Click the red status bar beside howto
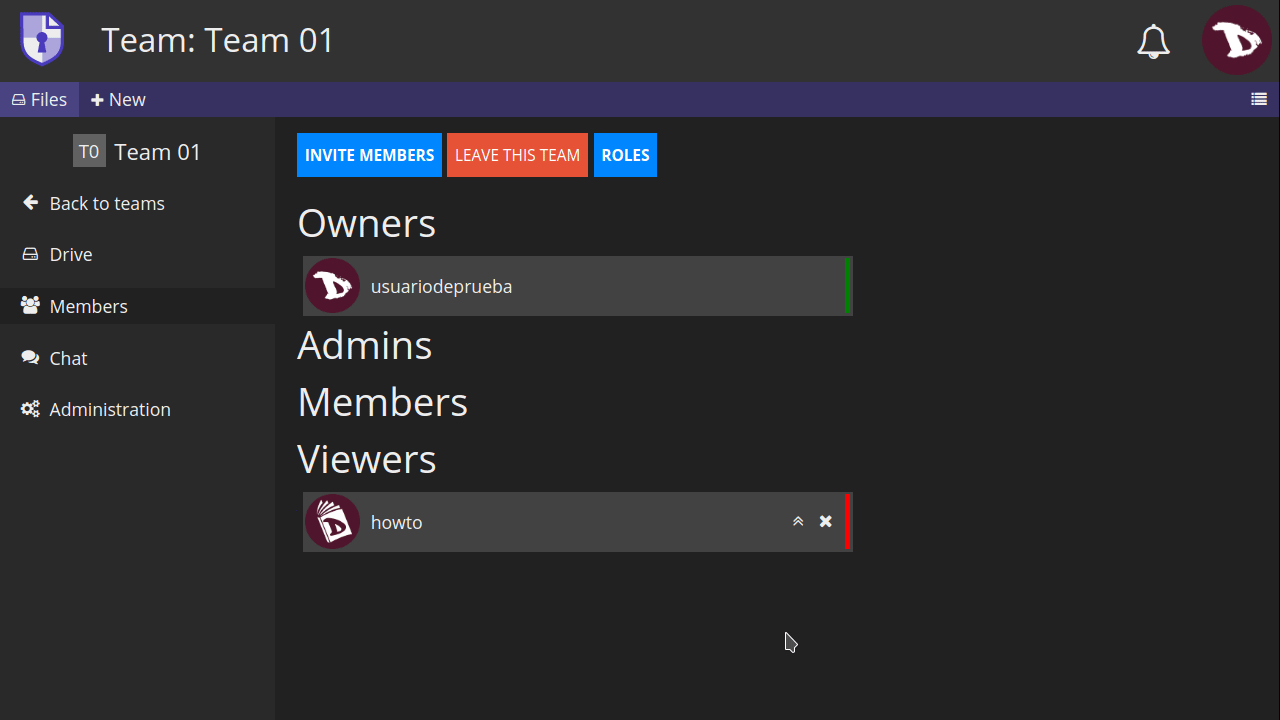Viewport: 1280px width, 720px height. click(x=848, y=522)
